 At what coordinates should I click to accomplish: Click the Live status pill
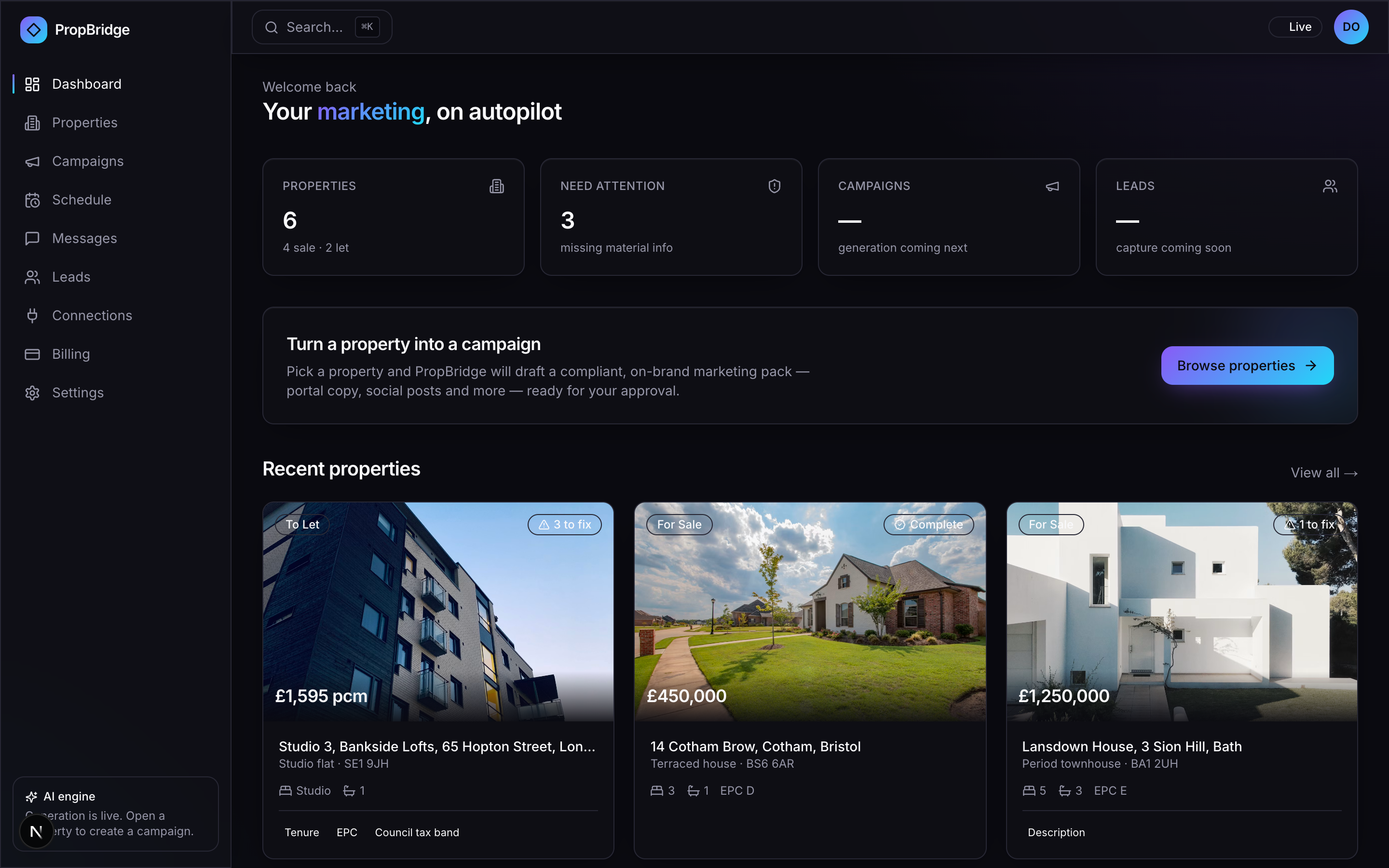click(x=1295, y=27)
